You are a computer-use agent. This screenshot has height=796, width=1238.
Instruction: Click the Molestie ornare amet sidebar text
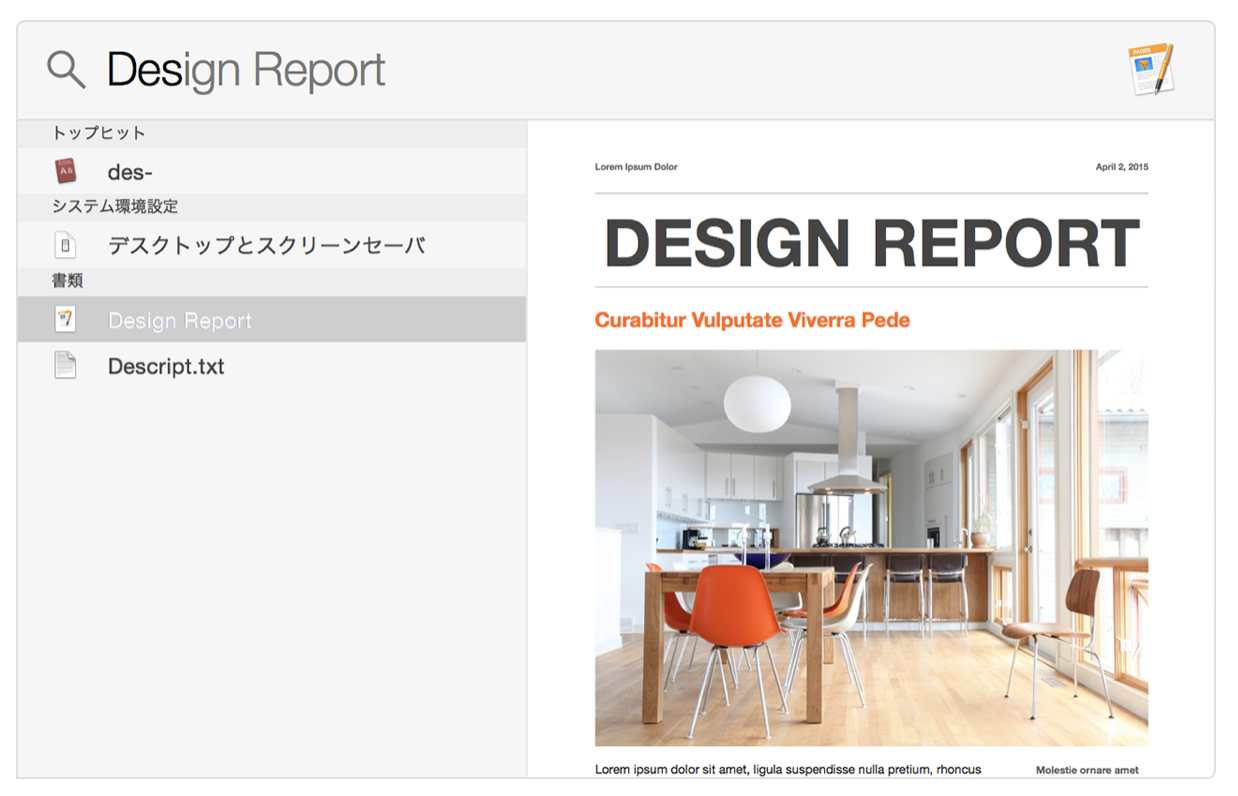(x=1086, y=770)
